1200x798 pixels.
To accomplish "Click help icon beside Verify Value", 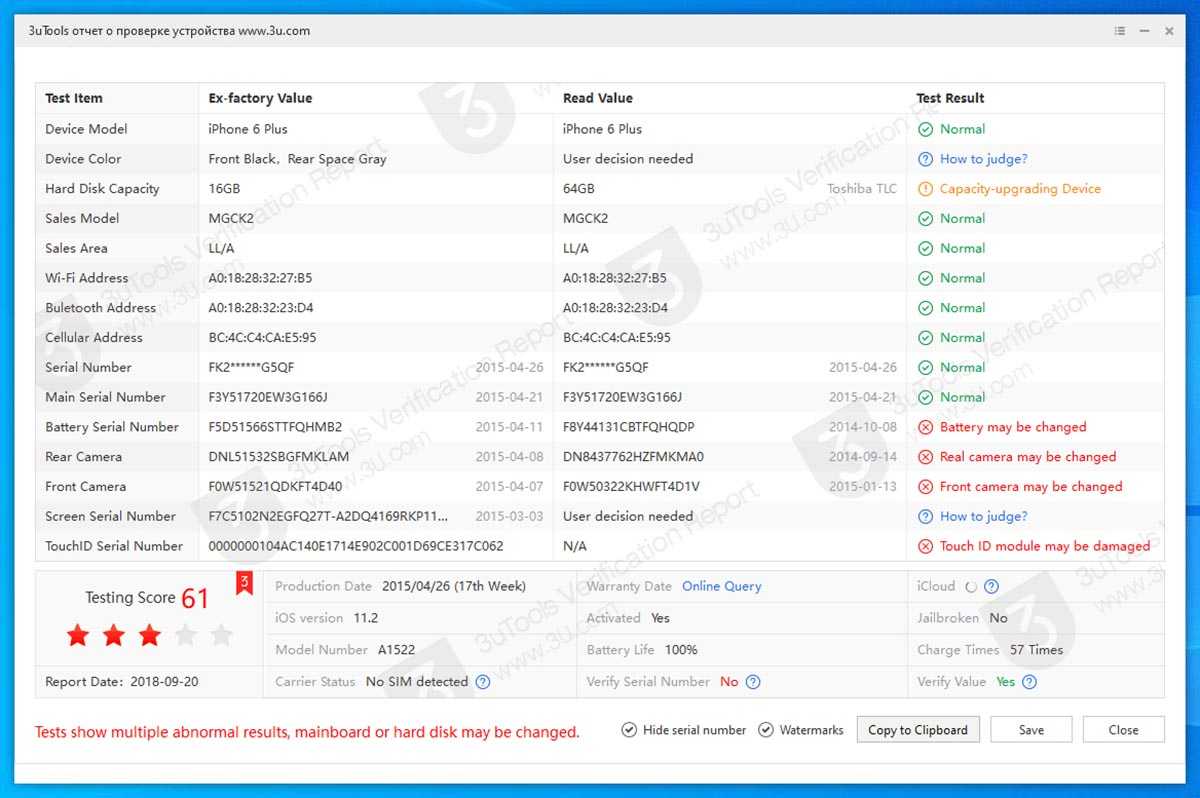I will pos(1029,682).
